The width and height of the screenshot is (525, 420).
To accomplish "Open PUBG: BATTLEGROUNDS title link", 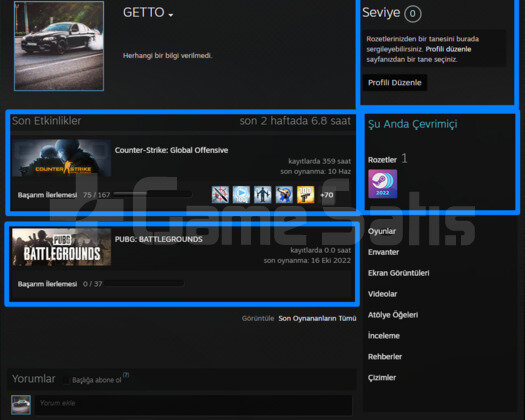I will click(x=159, y=239).
